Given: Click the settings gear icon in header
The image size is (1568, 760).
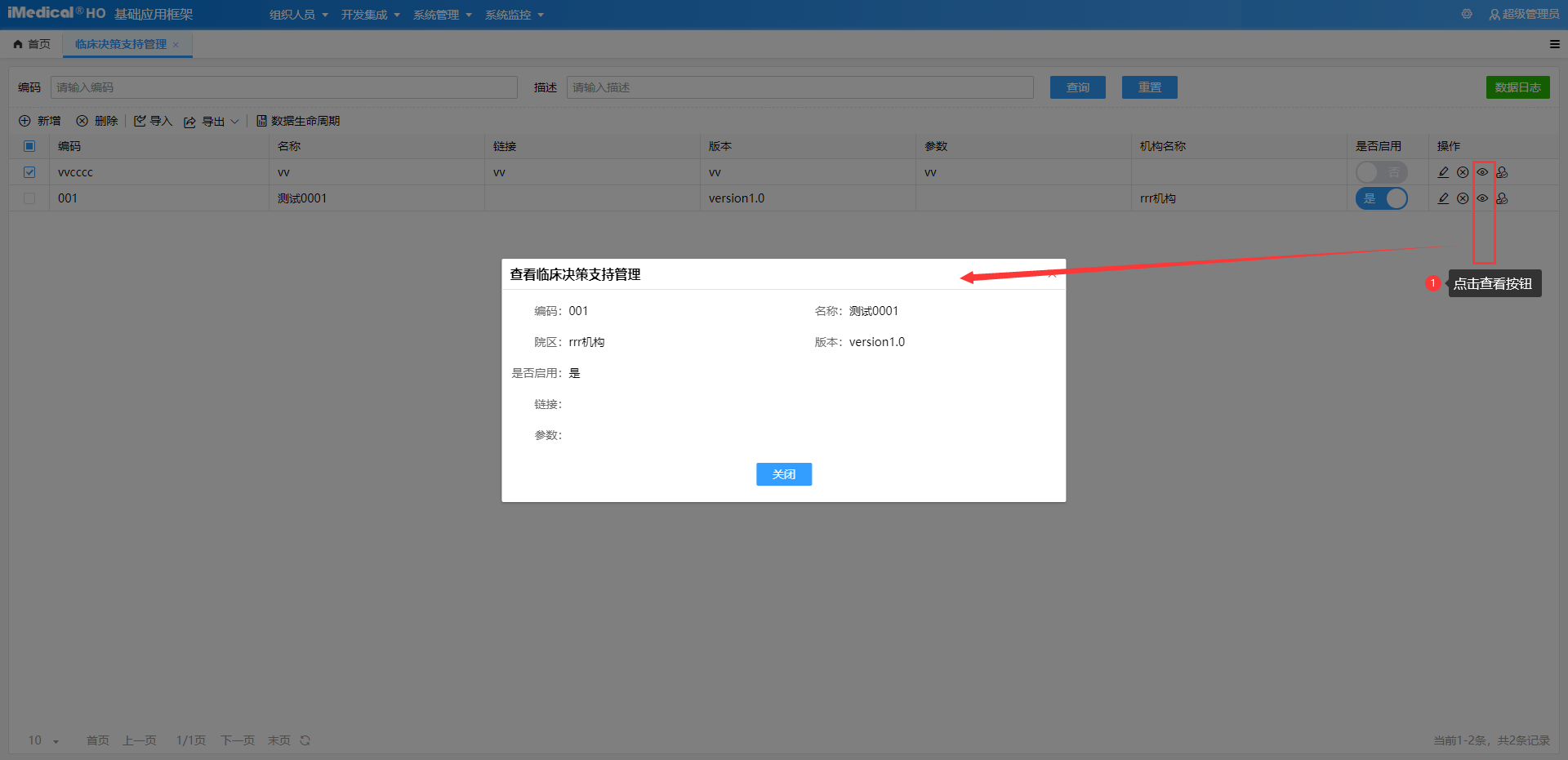Looking at the screenshot, I should point(1467,14).
